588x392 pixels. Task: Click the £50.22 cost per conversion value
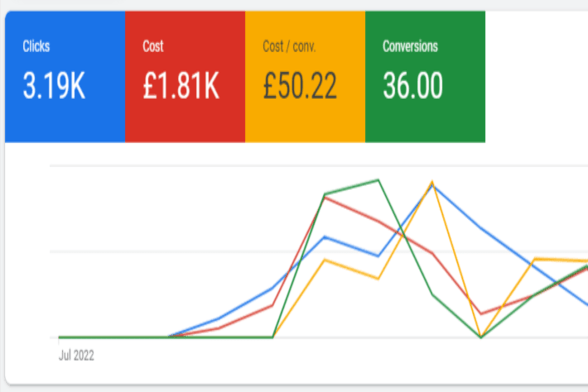tap(300, 86)
